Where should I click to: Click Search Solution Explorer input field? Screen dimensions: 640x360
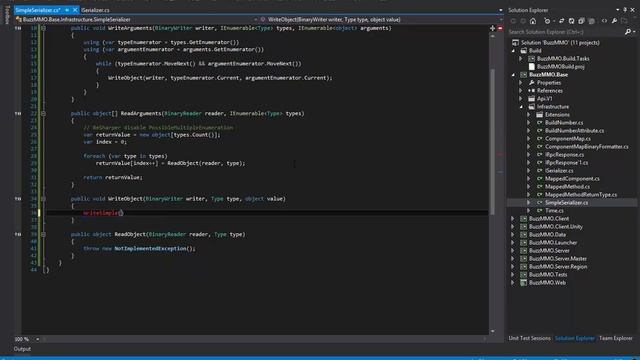pos(566,32)
